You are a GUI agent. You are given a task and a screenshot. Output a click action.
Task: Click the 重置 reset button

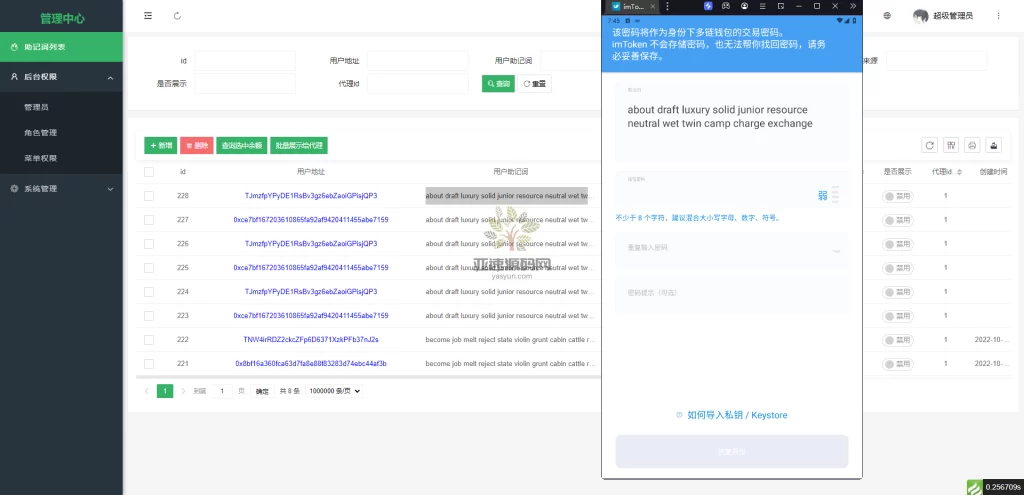(x=534, y=84)
